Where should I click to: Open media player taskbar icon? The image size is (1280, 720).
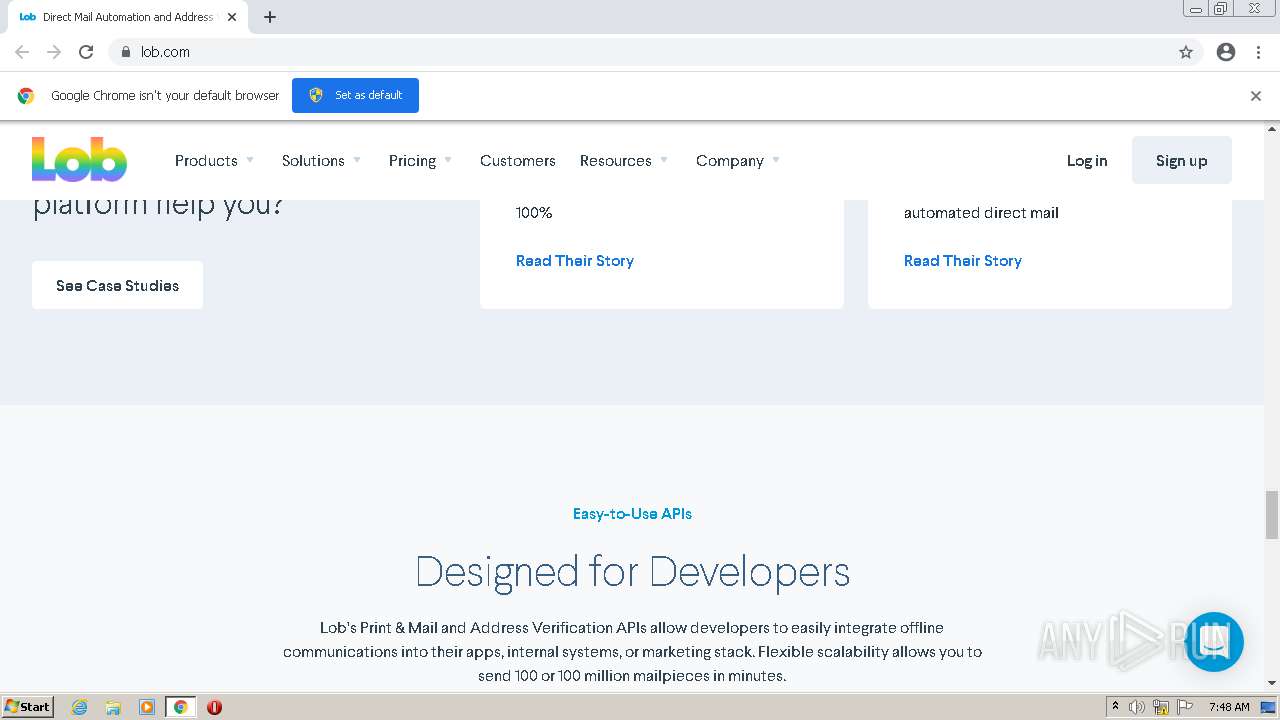(x=147, y=707)
